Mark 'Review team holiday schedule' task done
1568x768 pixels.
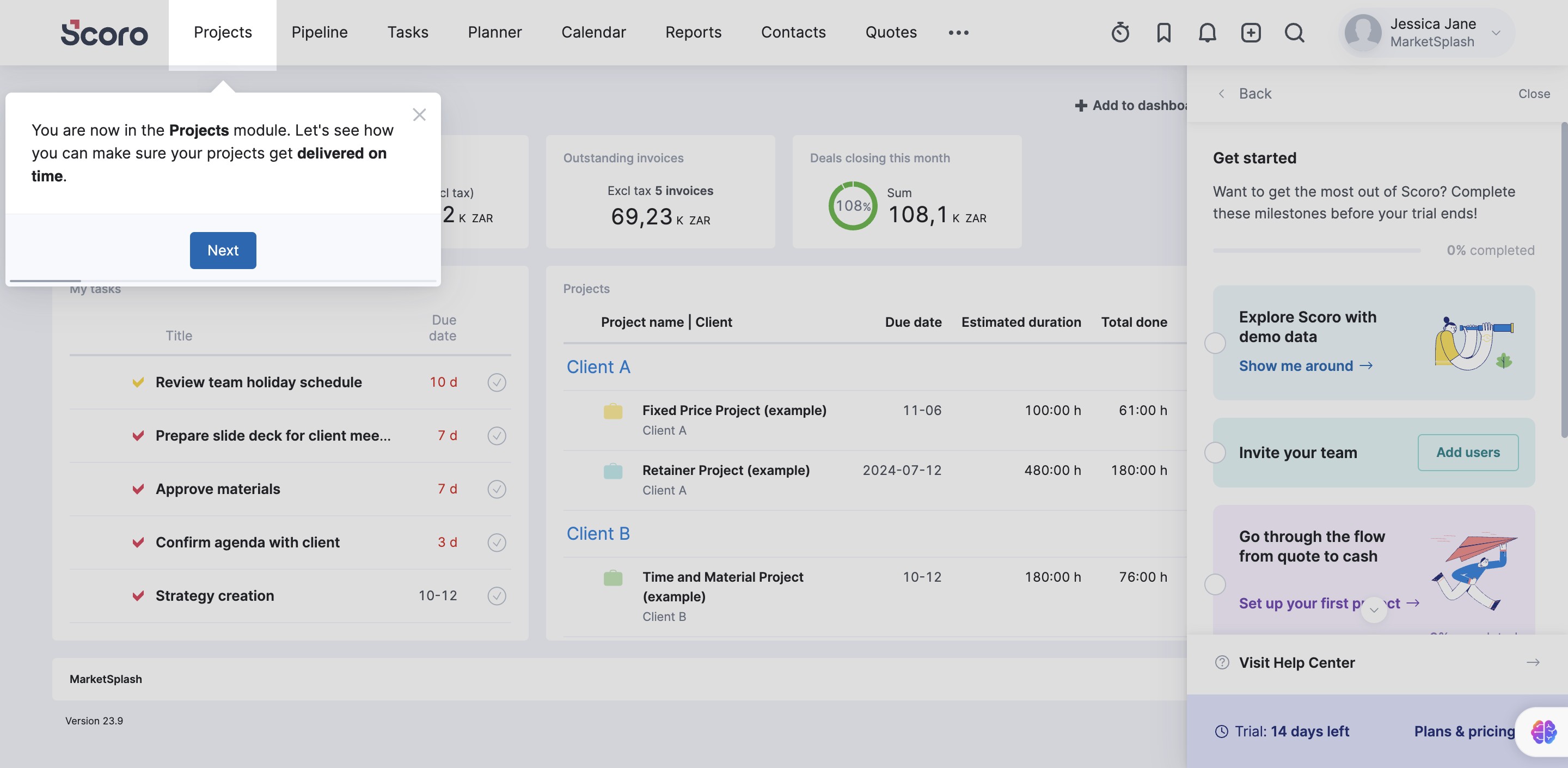pyautogui.click(x=497, y=382)
